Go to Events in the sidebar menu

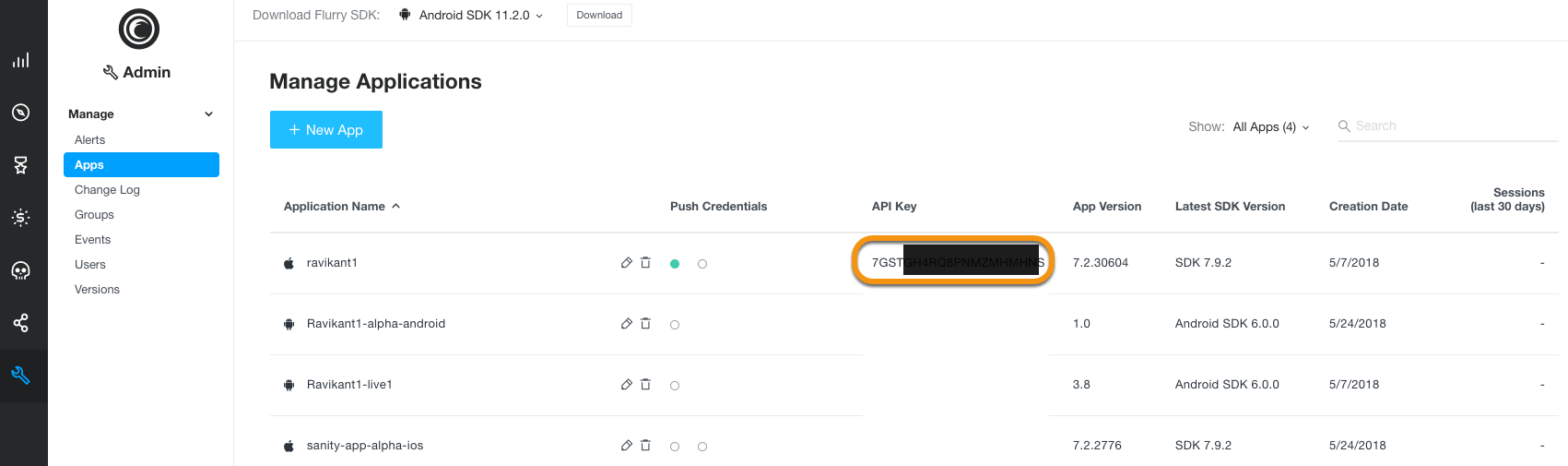[x=92, y=240]
